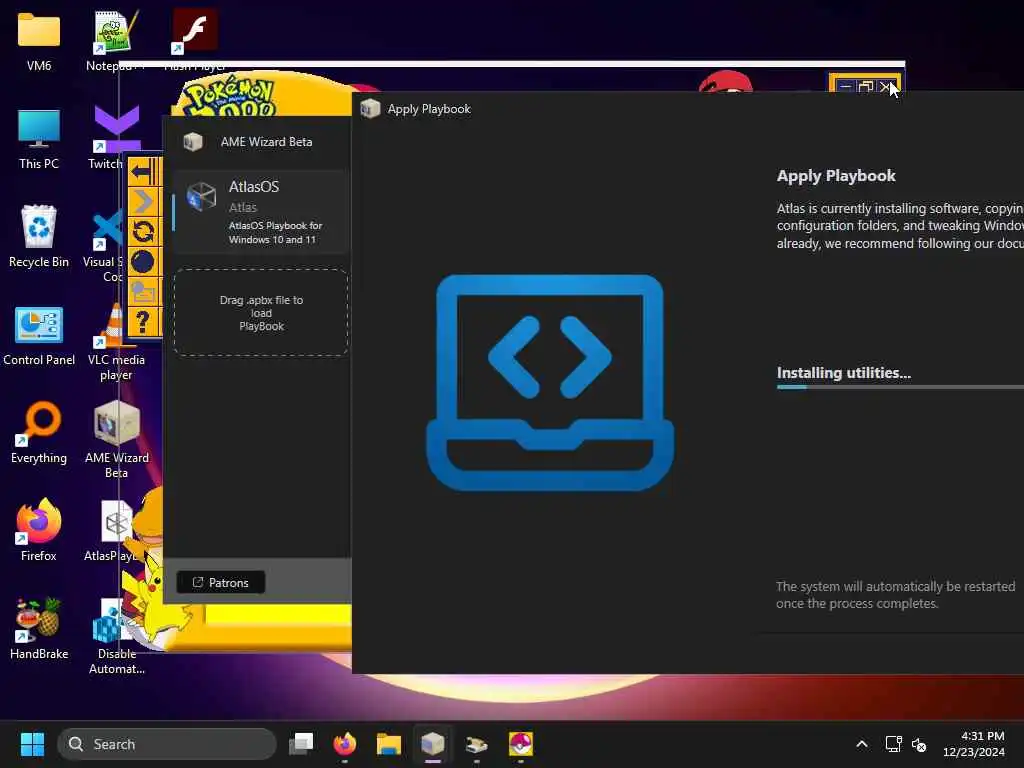Image resolution: width=1024 pixels, height=768 pixels.
Task: Open the This PC desktop icon
Action: (x=39, y=139)
